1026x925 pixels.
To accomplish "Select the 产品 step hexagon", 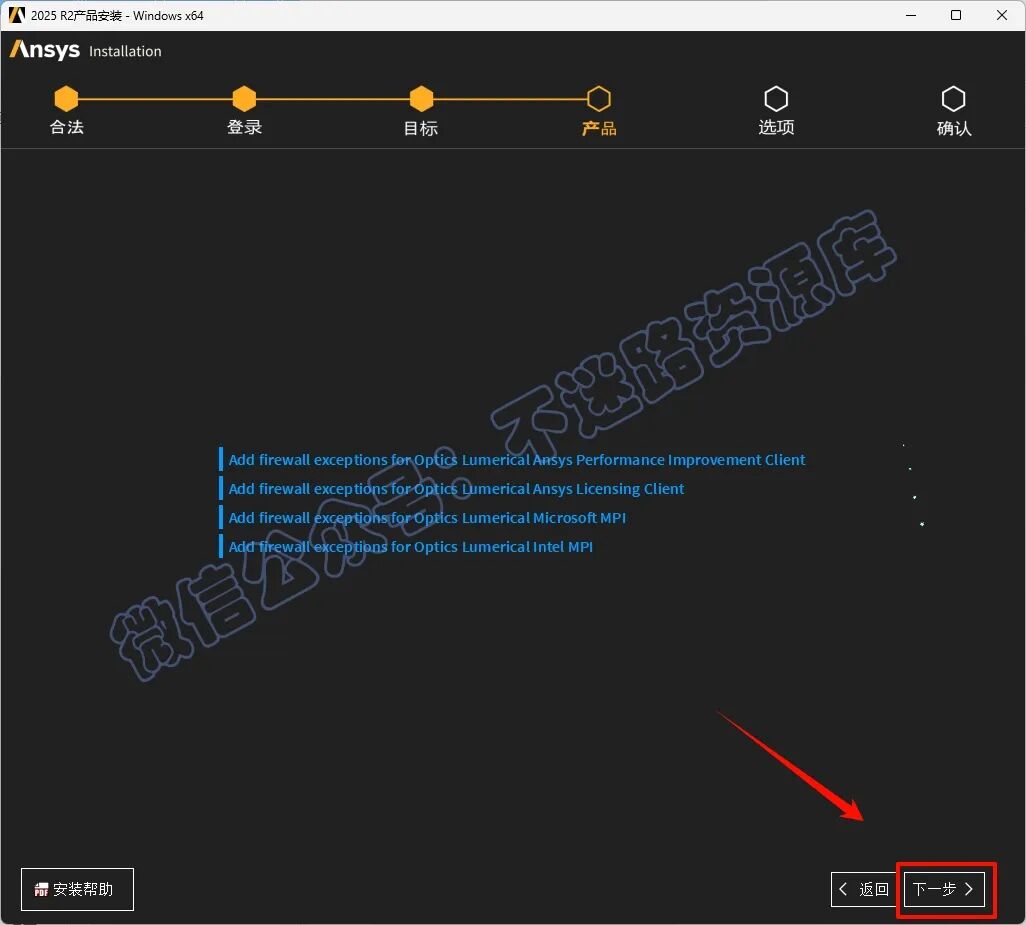I will pyautogui.click(x=599, y=99).
